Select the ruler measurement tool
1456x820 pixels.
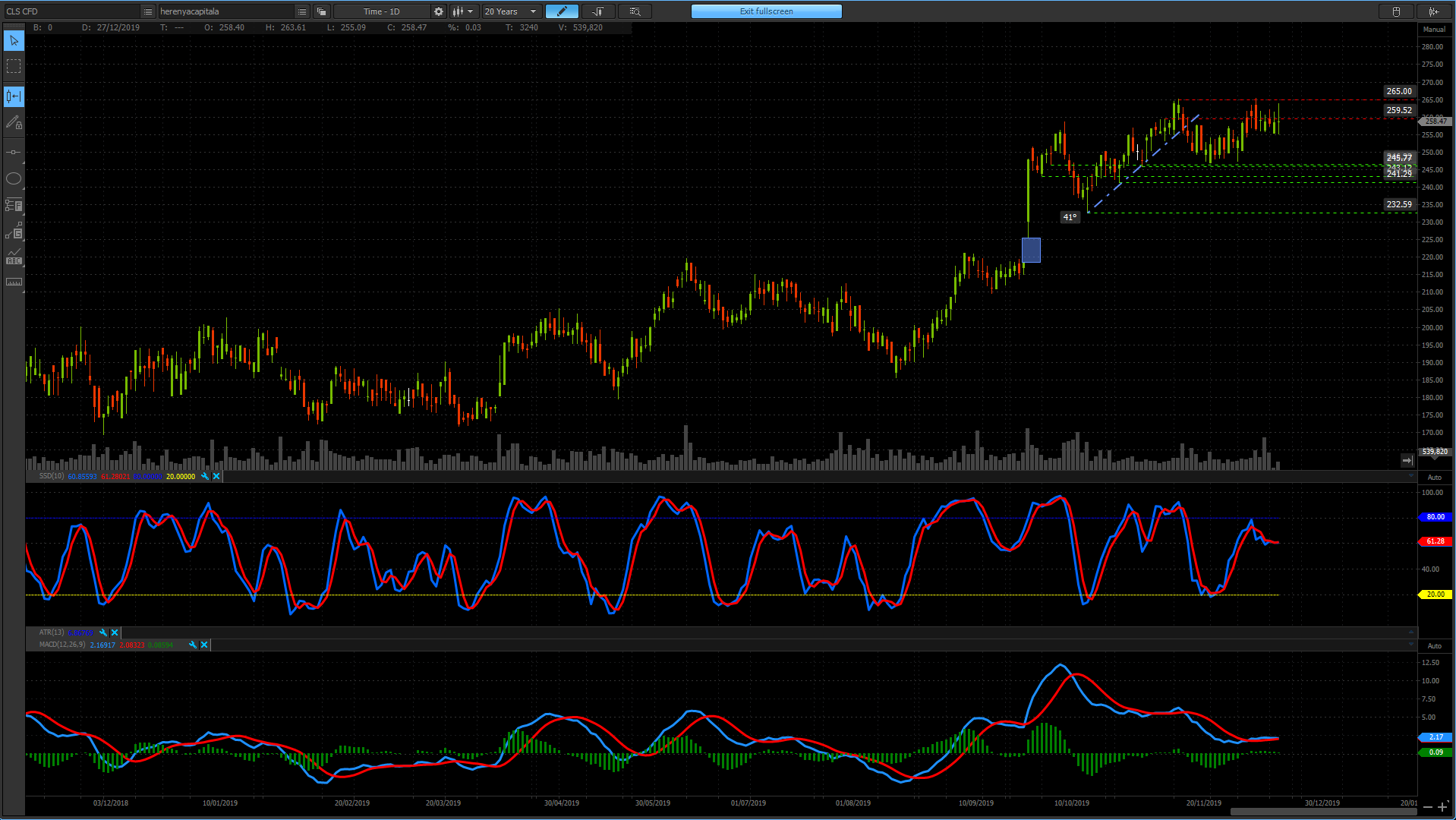point(14,282)
